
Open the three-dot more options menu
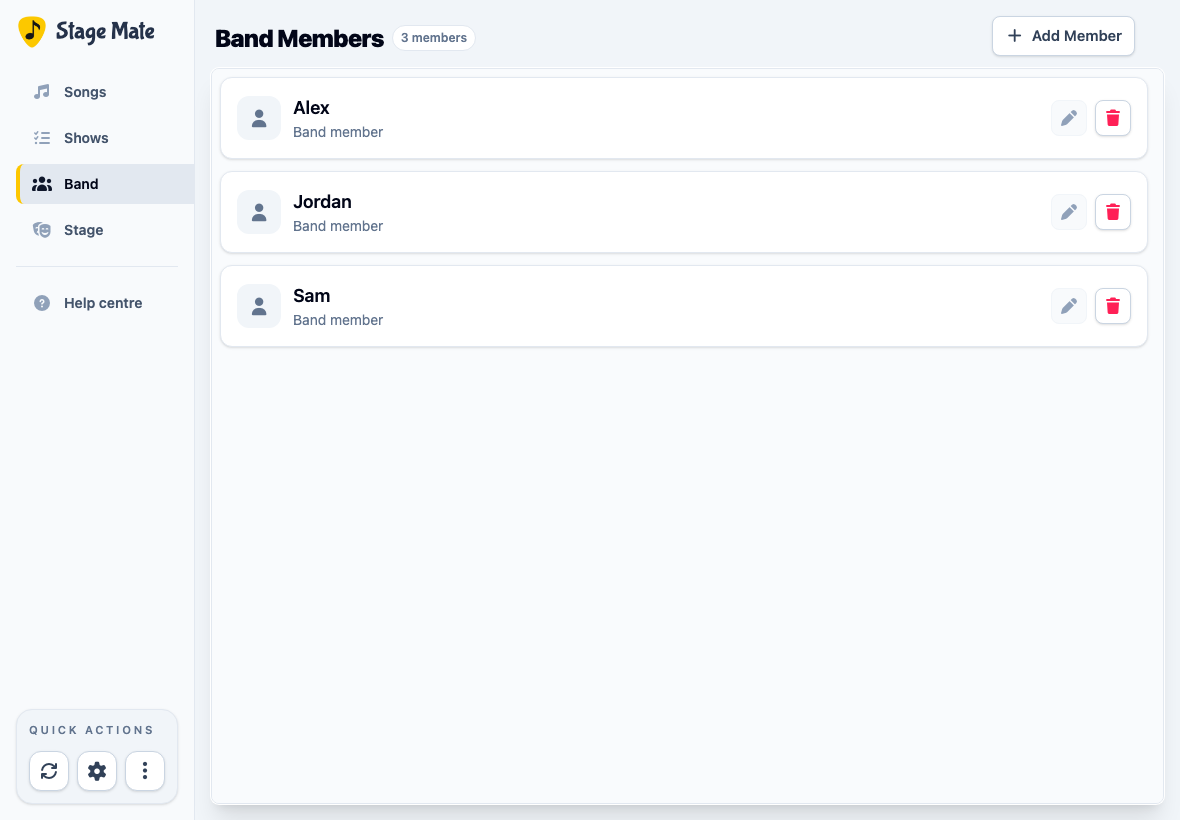click(145, 771)
